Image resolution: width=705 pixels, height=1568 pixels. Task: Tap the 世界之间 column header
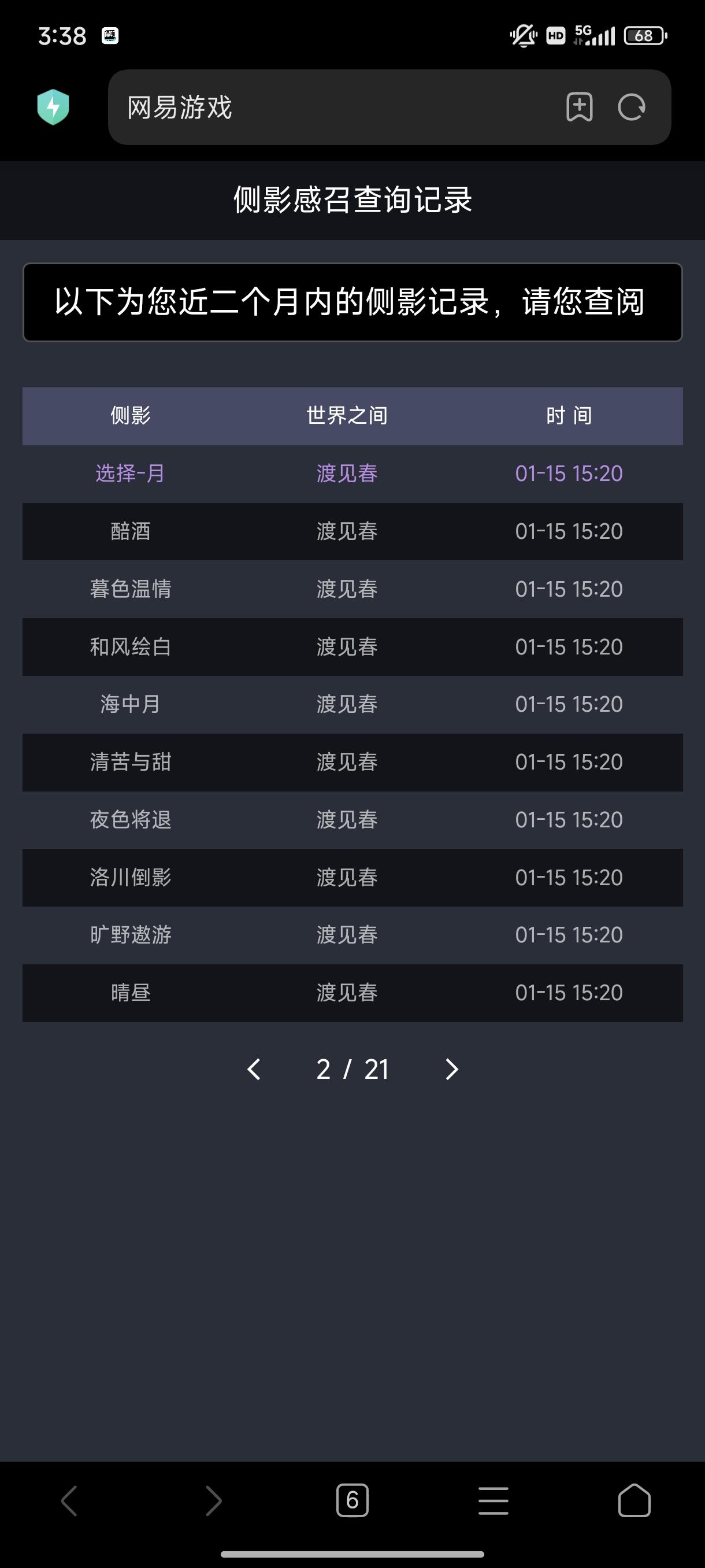347,416
